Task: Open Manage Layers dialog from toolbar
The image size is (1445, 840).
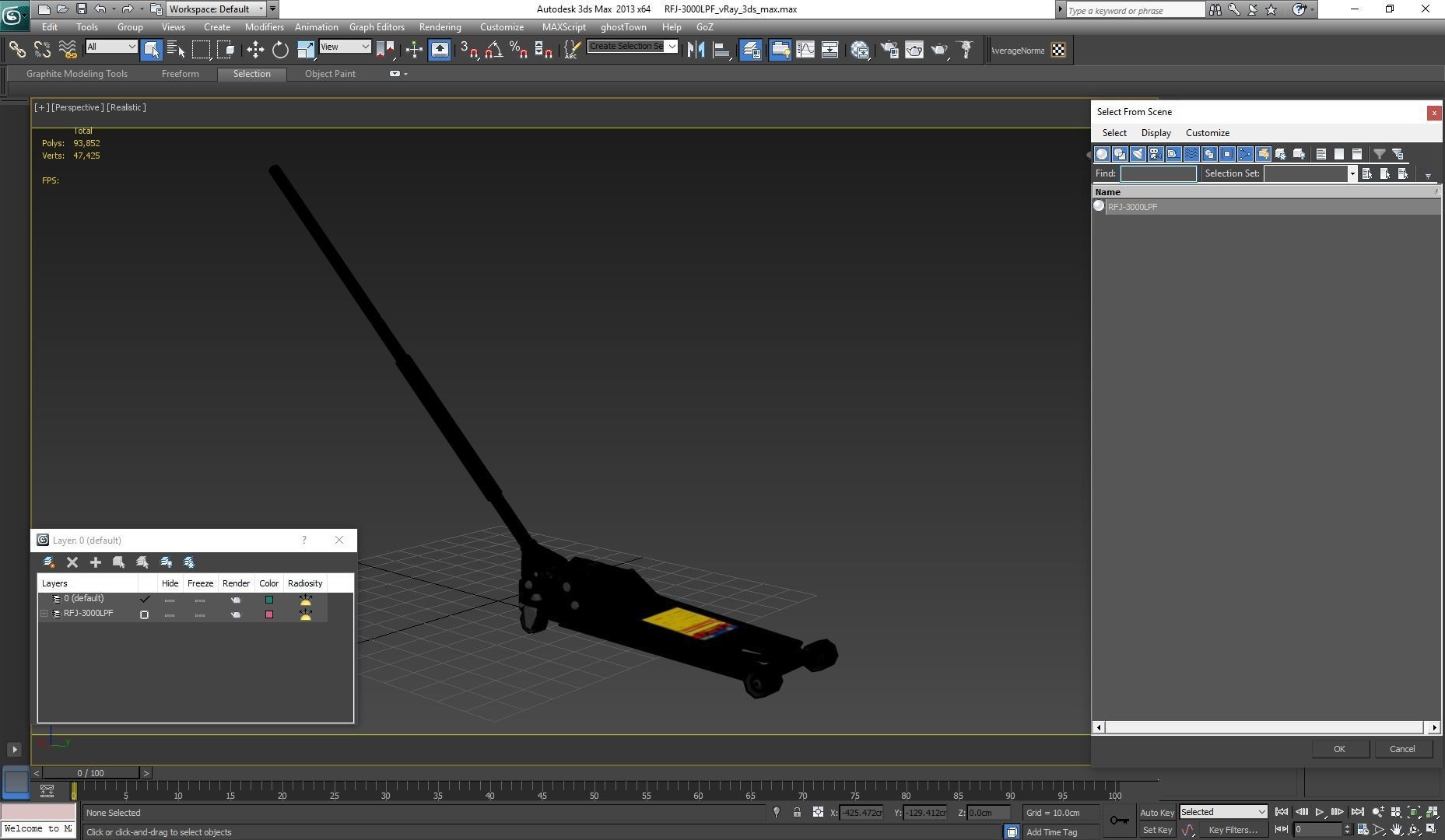Action: coord(751,50)
